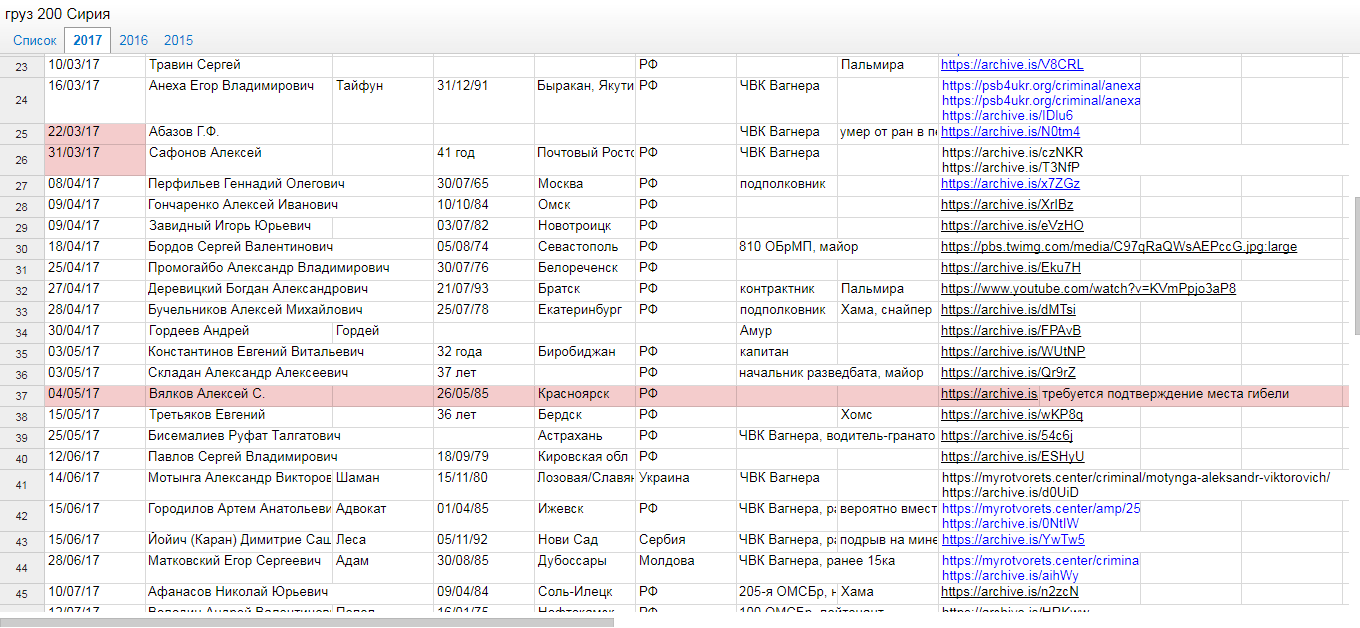Open the archive.is/dMTsi link
The image size is (1360, 628).
pyautogui.click(x=1009, y=310)
